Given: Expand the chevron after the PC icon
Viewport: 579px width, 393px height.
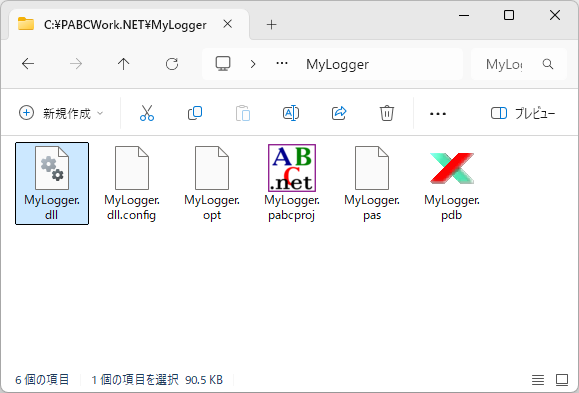Looking at the screenshot, I should coord(253,64).
